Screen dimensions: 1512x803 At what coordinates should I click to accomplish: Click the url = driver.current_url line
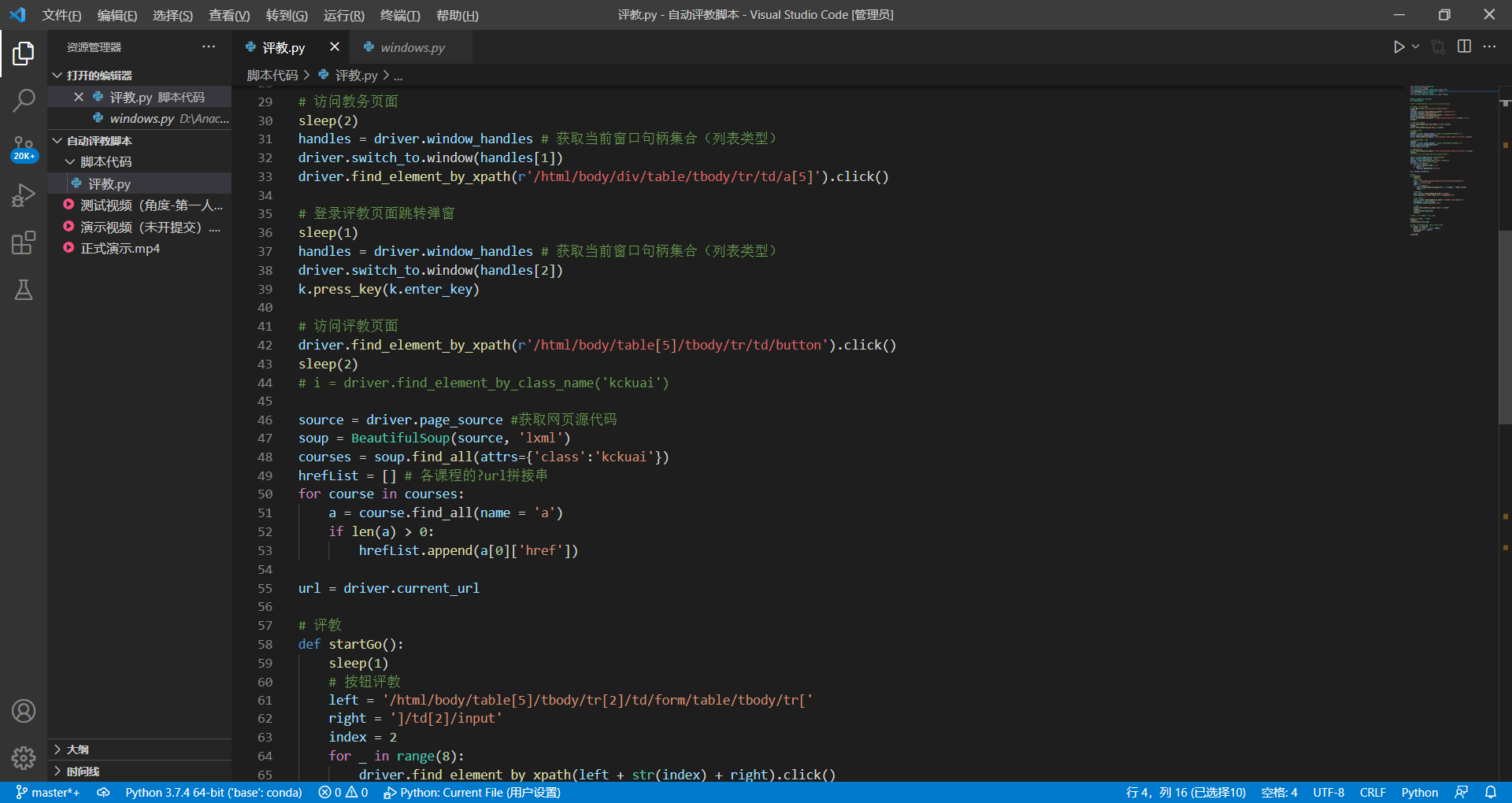click(388, 588)
